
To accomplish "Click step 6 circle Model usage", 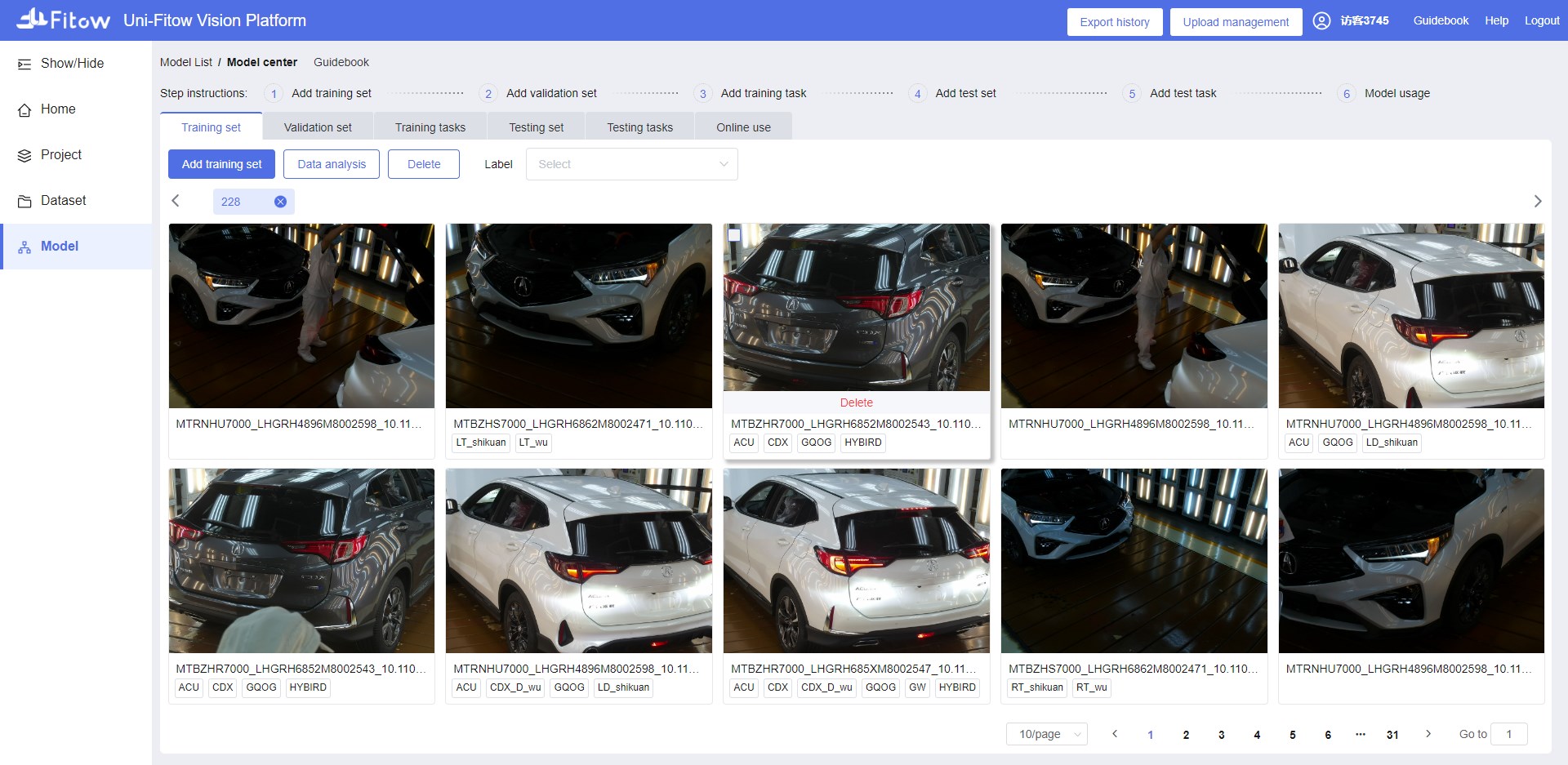I will click(1347, 94).
